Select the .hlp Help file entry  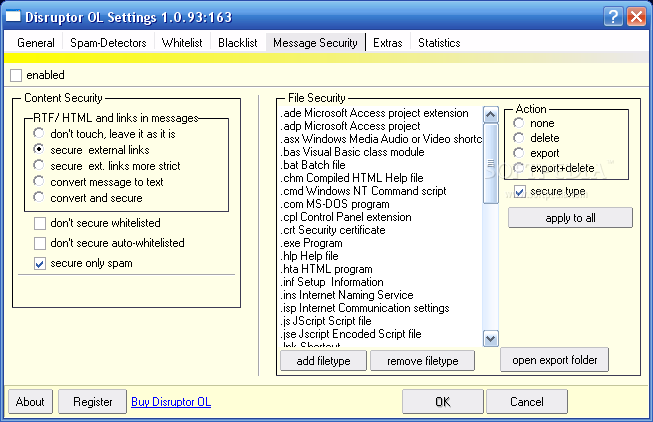[381, 256]
